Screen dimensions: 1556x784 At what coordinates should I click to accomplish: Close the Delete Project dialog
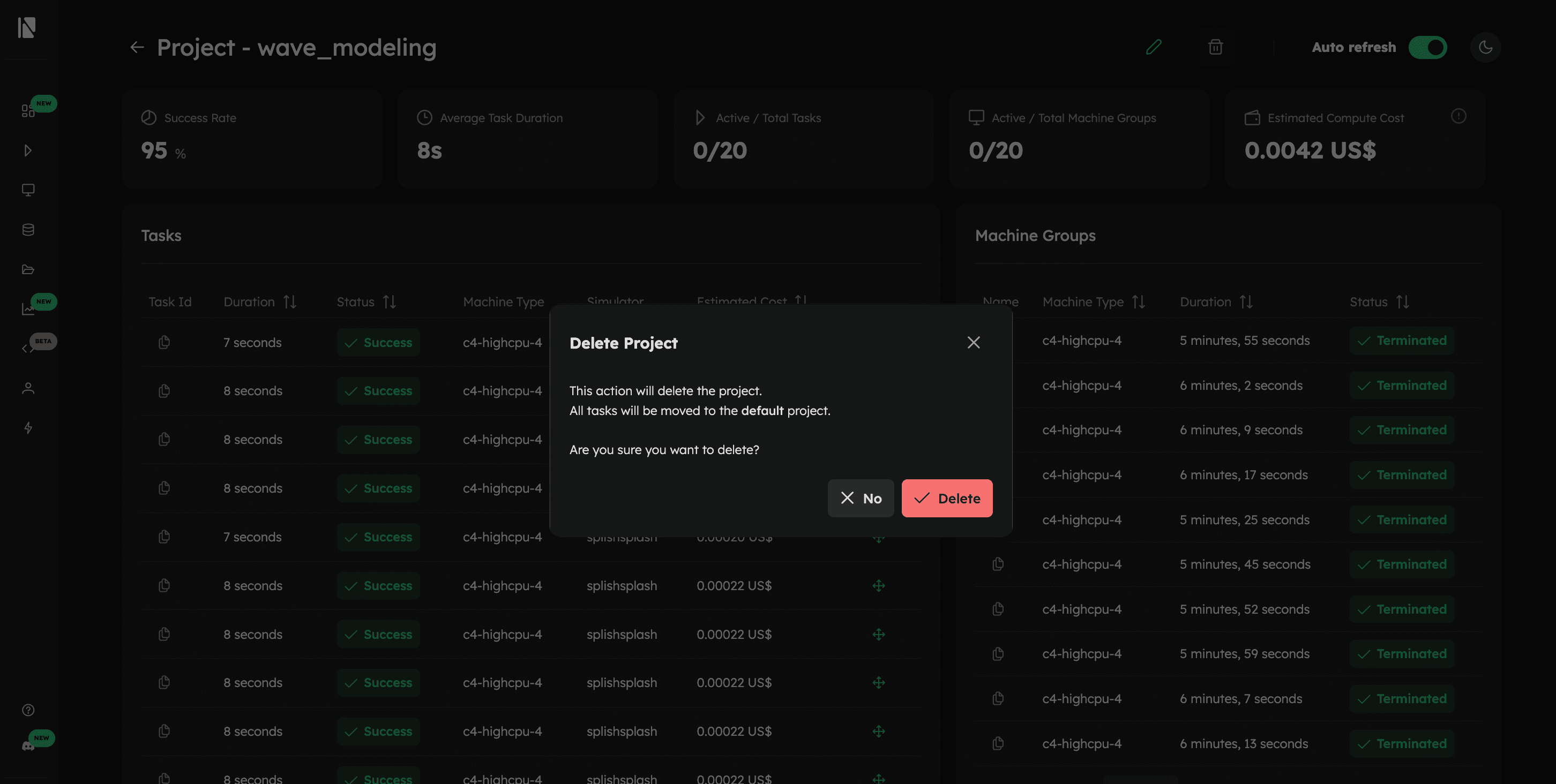click(973, 342)
